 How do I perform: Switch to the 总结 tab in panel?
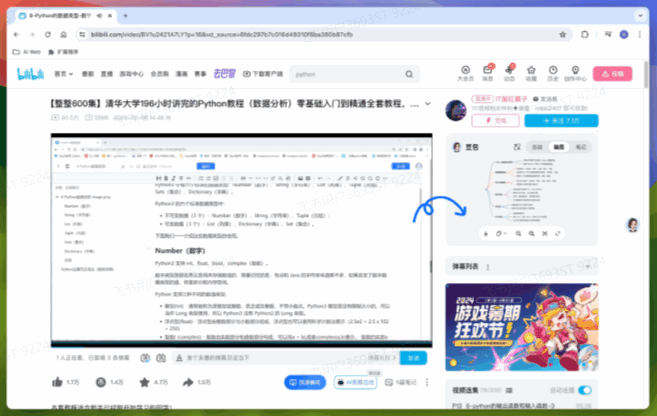pos(537,147)
